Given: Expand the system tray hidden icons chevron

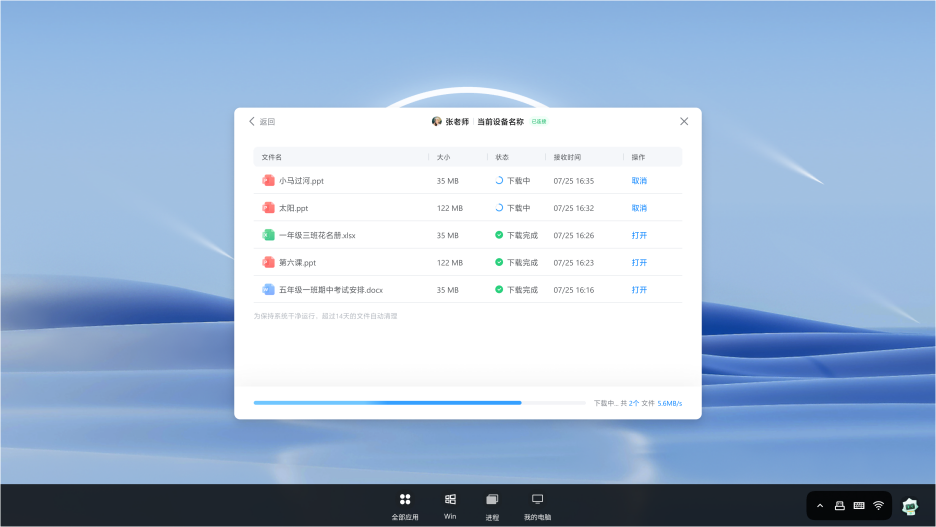Looking at the screenshot, I should pyautogui.click(x=820, y=506).
